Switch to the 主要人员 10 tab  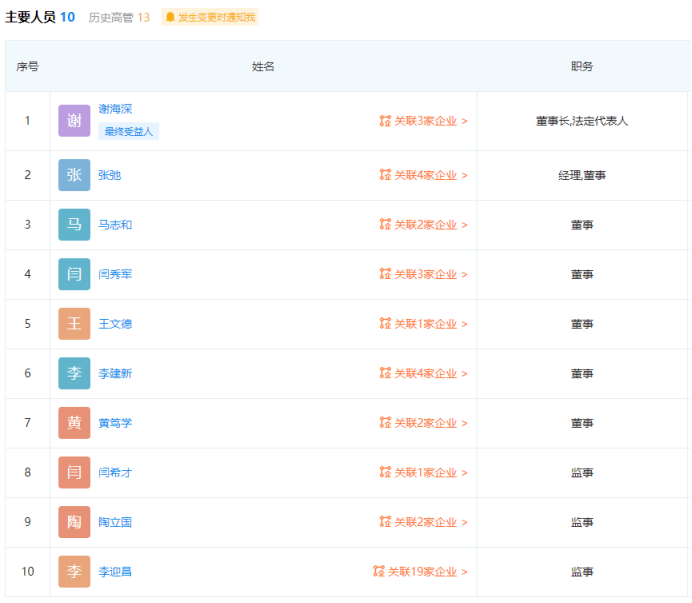click(x=40, y=17)
